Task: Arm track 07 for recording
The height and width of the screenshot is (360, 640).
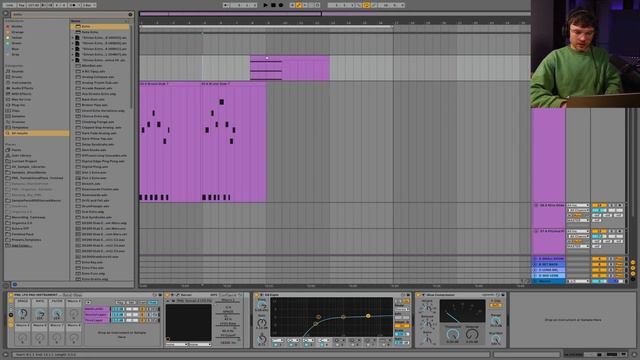Action: click(620, 231)
